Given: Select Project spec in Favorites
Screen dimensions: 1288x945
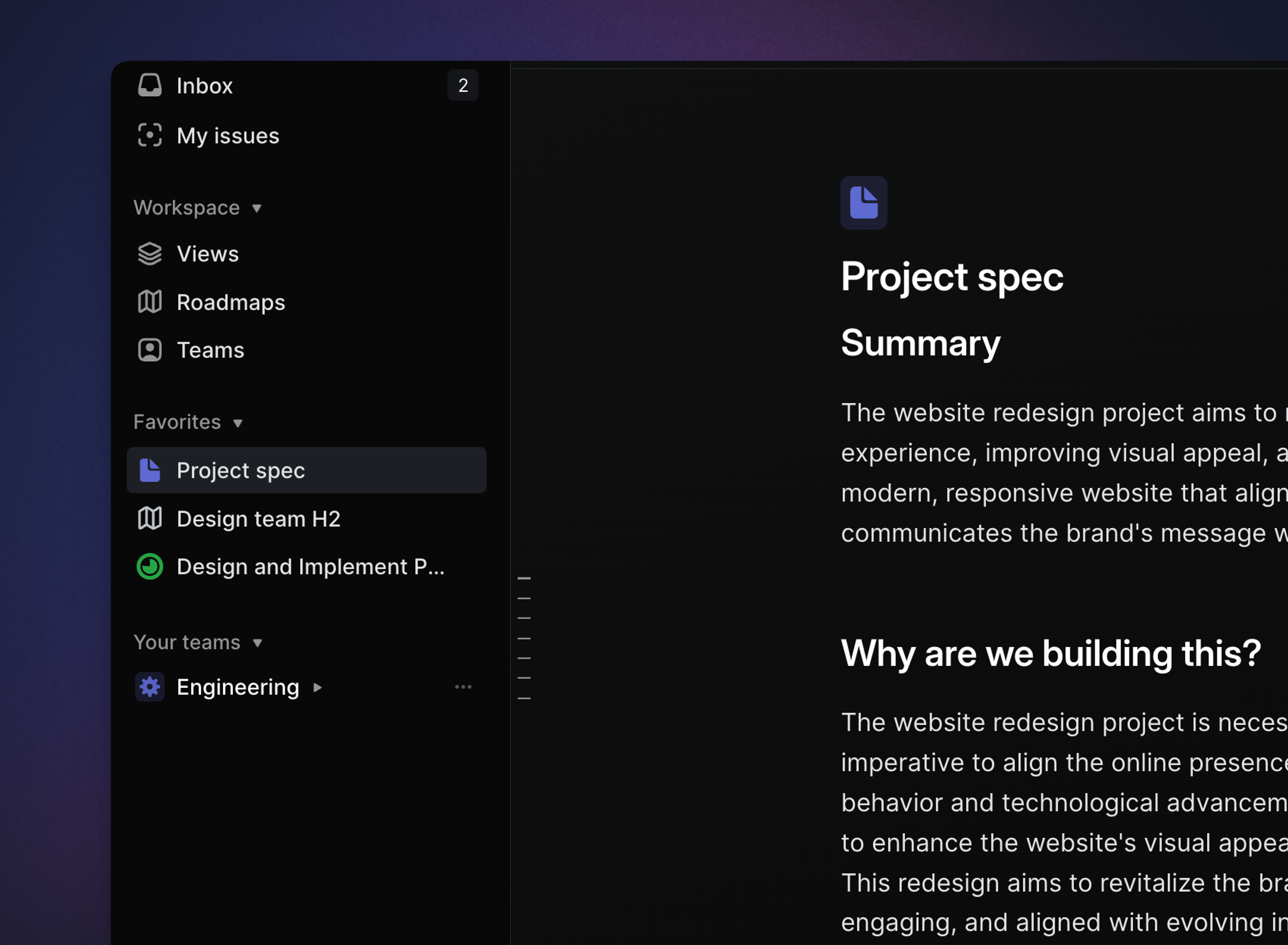Looking at the screenshot, I should (240, 471).
